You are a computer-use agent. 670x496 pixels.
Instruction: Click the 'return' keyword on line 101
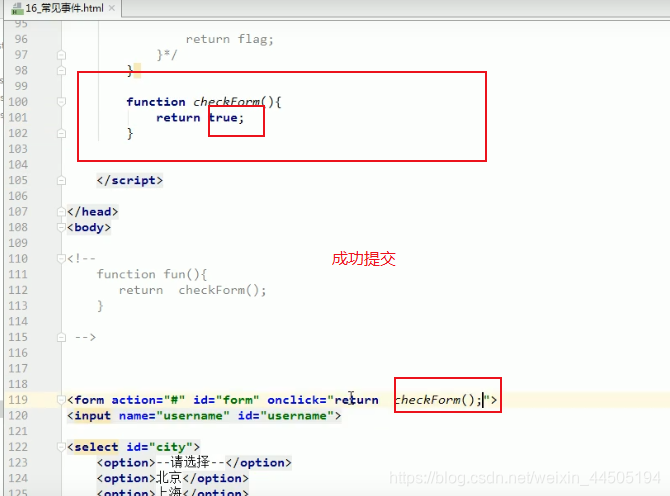tap(178, 117)
